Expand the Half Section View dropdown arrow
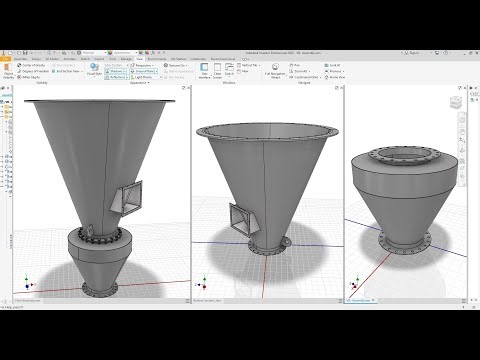The height and width of the screenshot is (360, 480). 82,71
